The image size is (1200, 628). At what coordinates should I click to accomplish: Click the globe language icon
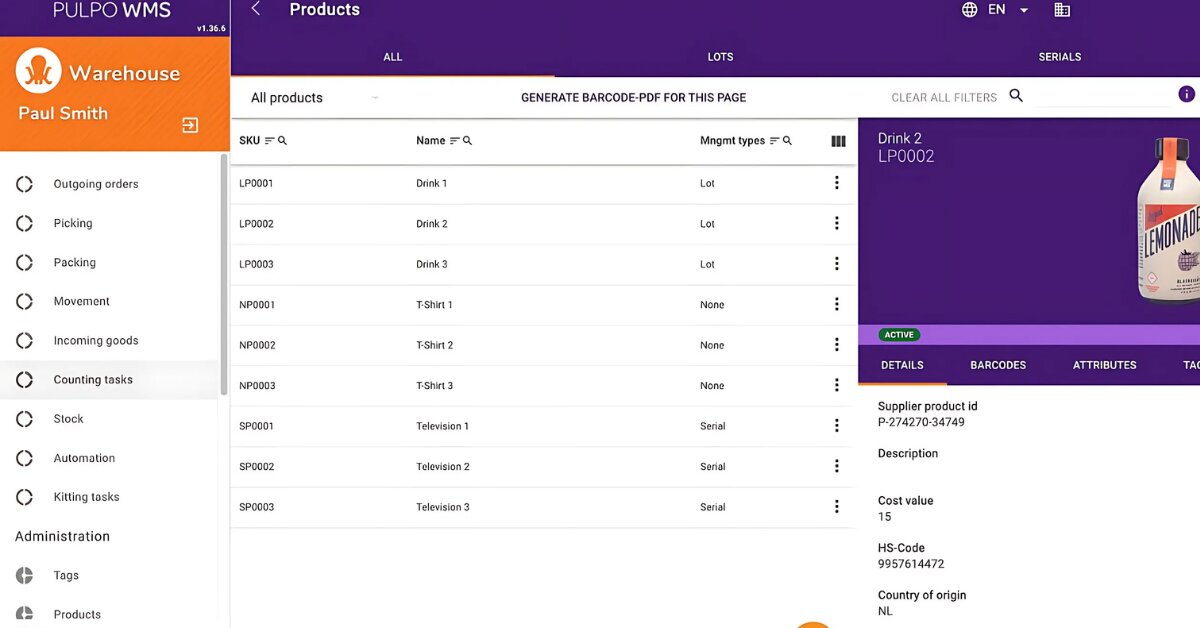(969, 10)
